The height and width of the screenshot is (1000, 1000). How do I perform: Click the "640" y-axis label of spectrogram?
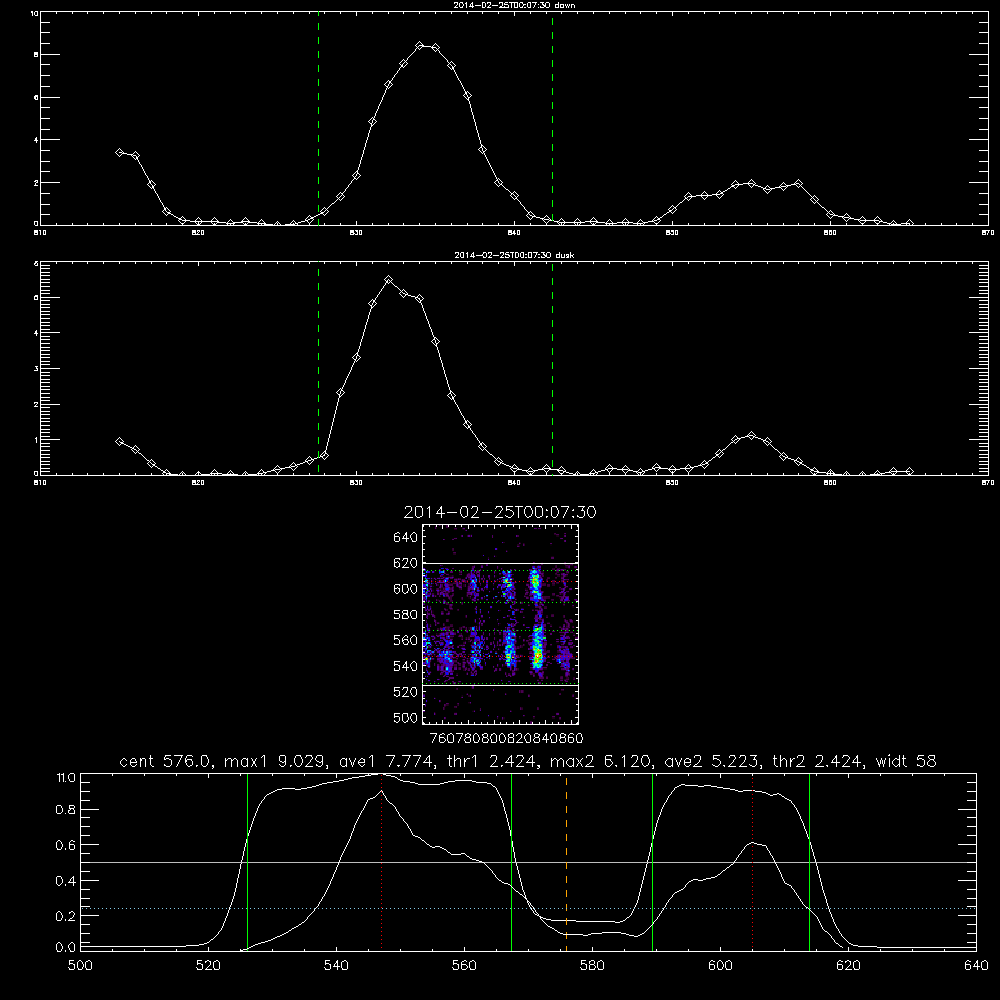coord(406,538)
